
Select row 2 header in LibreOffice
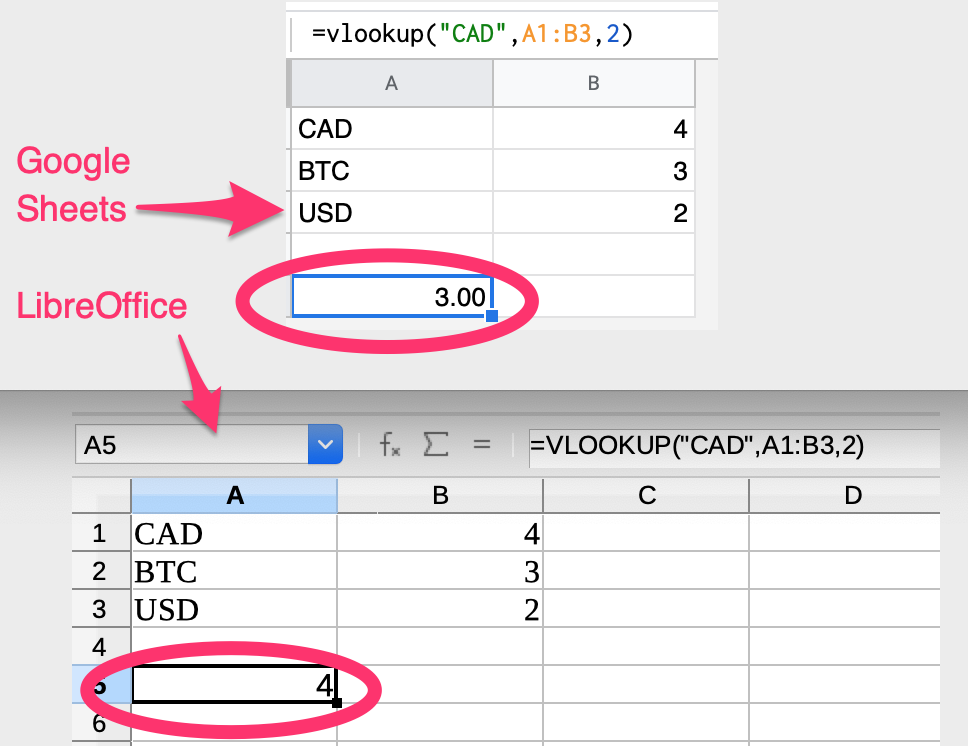101,571
